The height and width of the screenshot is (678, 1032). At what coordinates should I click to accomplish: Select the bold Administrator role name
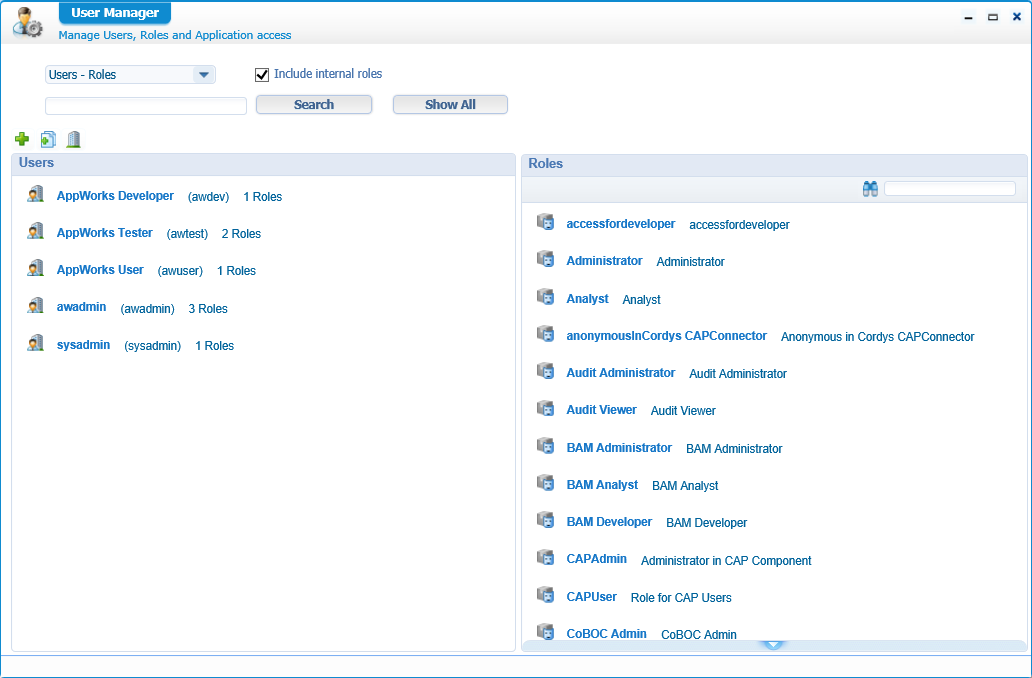[x=604, y=261]
